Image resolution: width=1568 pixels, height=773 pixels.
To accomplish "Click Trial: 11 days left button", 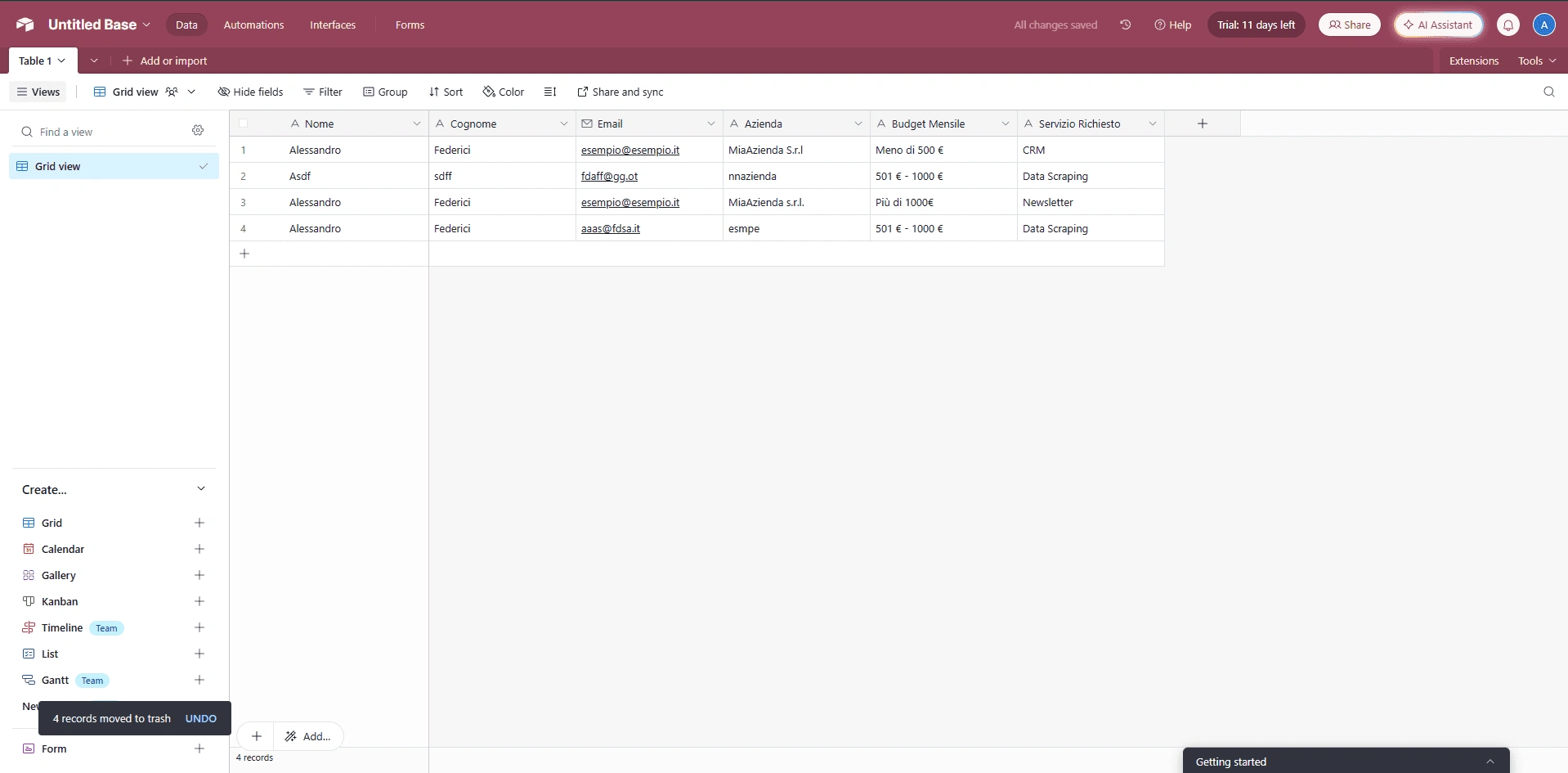I will click(x=1256, y=25).
